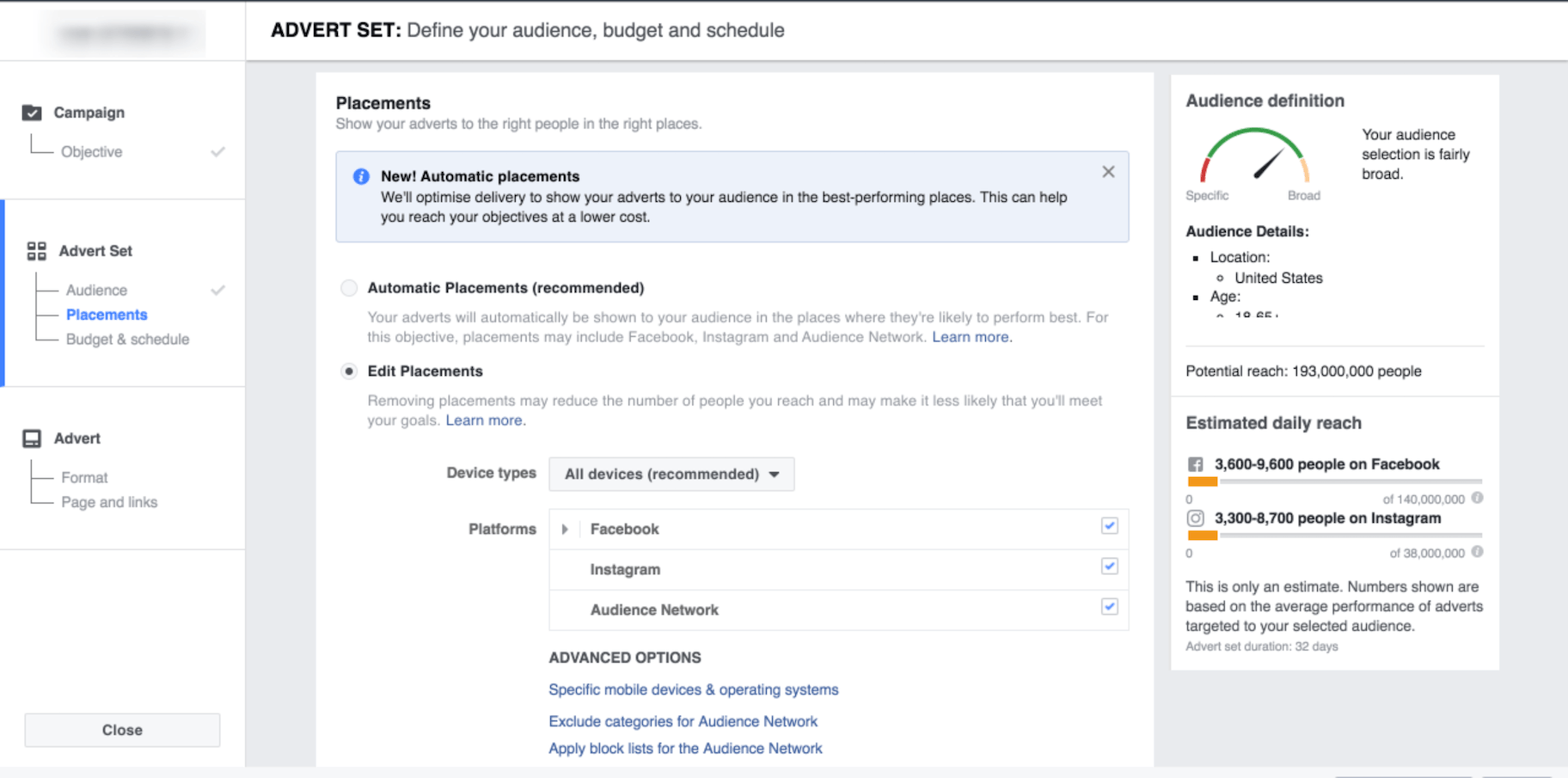Click info icon next to 38,000,000
Image resolution: width=1568 pixels, height=778 pixels.
[1477, 552]
